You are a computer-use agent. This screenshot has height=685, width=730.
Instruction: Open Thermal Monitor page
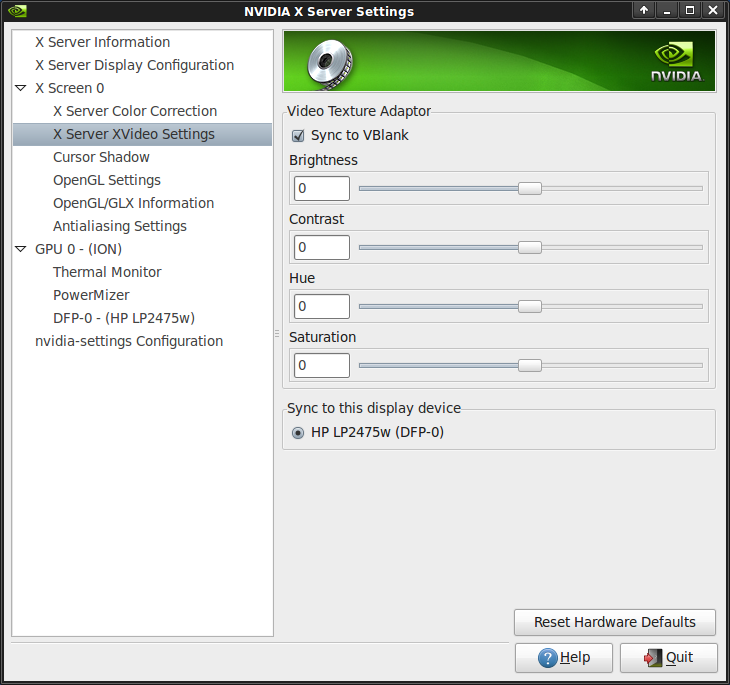(x=107, y=272)
